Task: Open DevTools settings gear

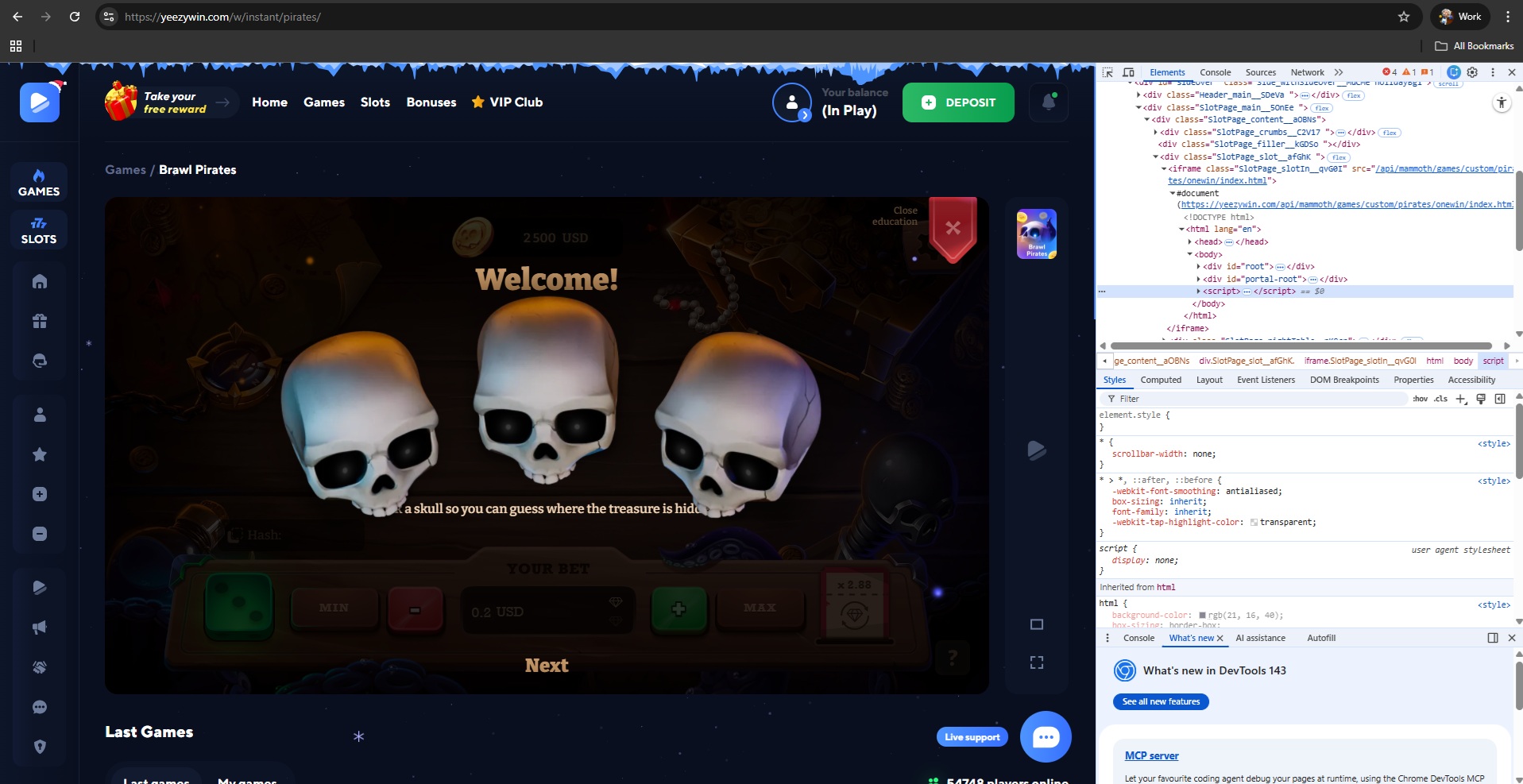Action: pos(1472,72)
